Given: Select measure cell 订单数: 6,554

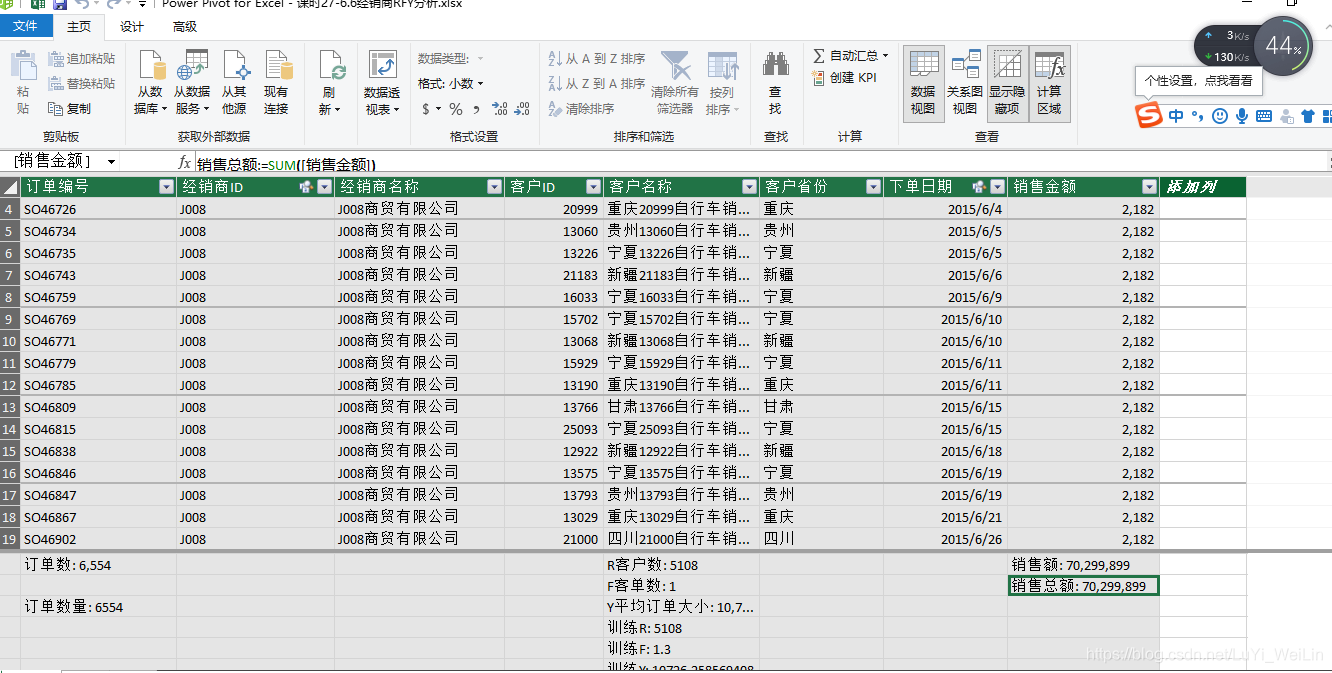Looking at the screenshot, I should pyautogui.click(x=98, y=564).
